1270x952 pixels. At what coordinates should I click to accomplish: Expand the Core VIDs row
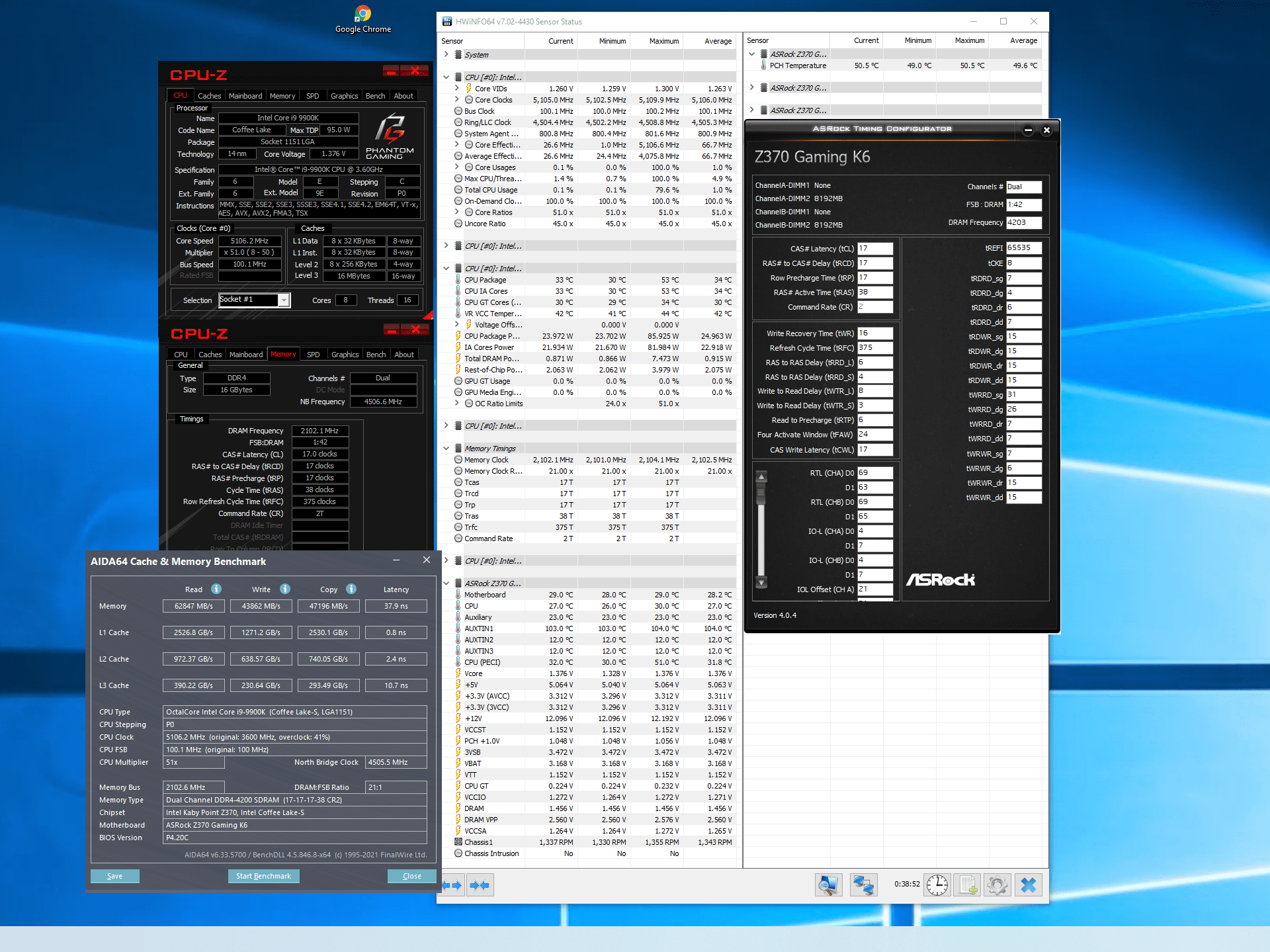coord(457,89)
